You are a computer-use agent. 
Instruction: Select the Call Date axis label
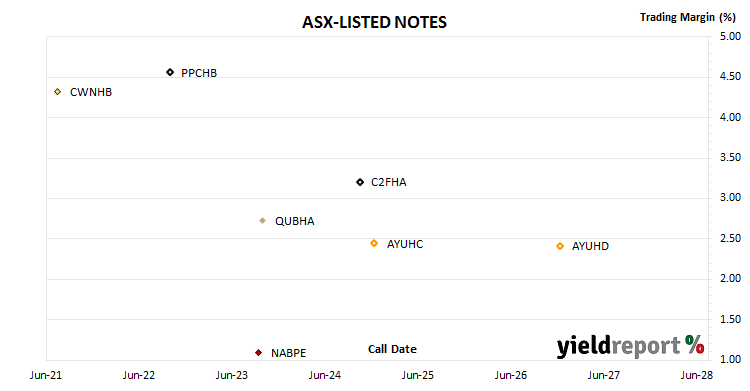tap(392, 349)
